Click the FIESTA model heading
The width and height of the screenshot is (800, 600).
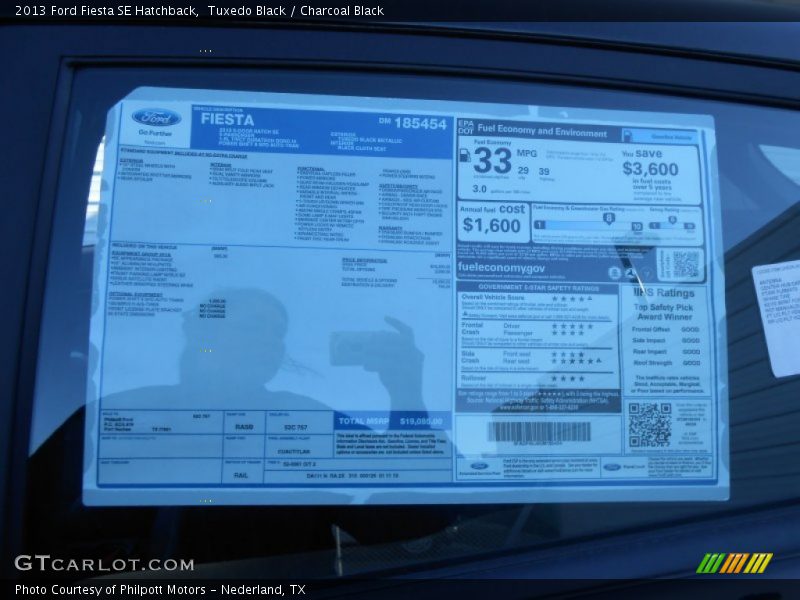point(227,119)
